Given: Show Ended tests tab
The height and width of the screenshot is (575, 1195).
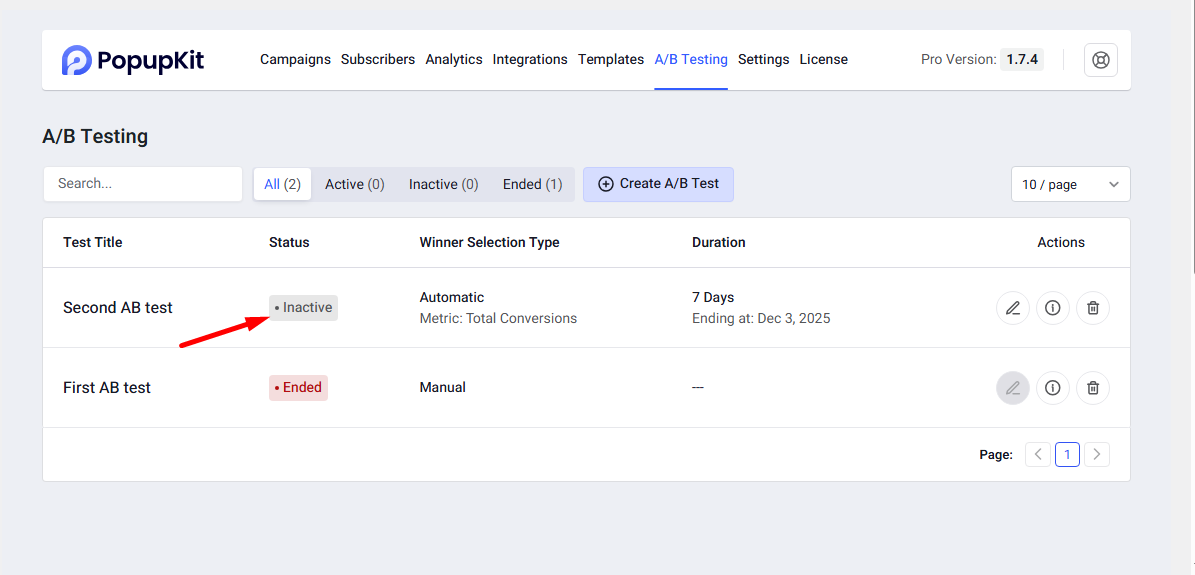Looking at the screenshot, I should pyautogui.click(x=532, y=184).
